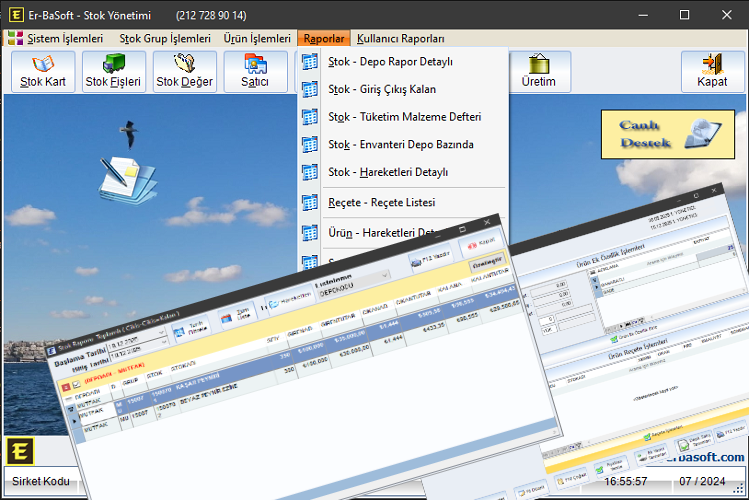749x500 pixels.
Task: Open Stok Değer from the toolbar
Action: click(x=184, y=72)
